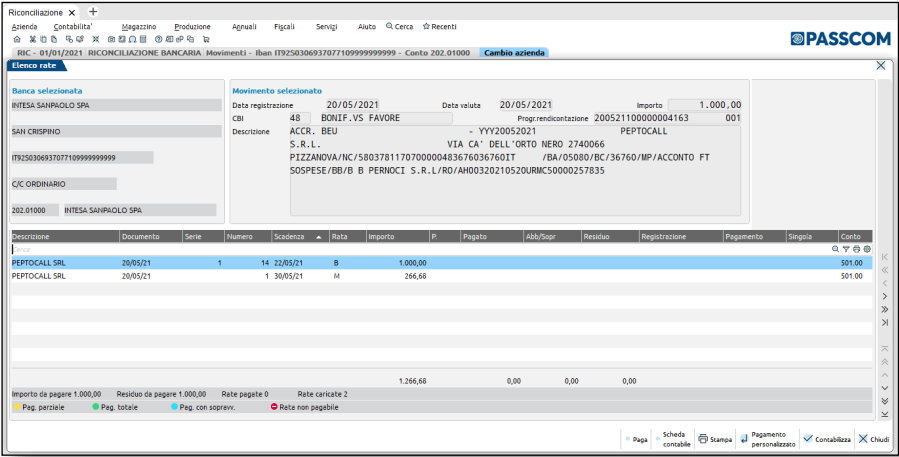
Task: Click the double down chevron navigation arrow
Action: coord(885,401)
